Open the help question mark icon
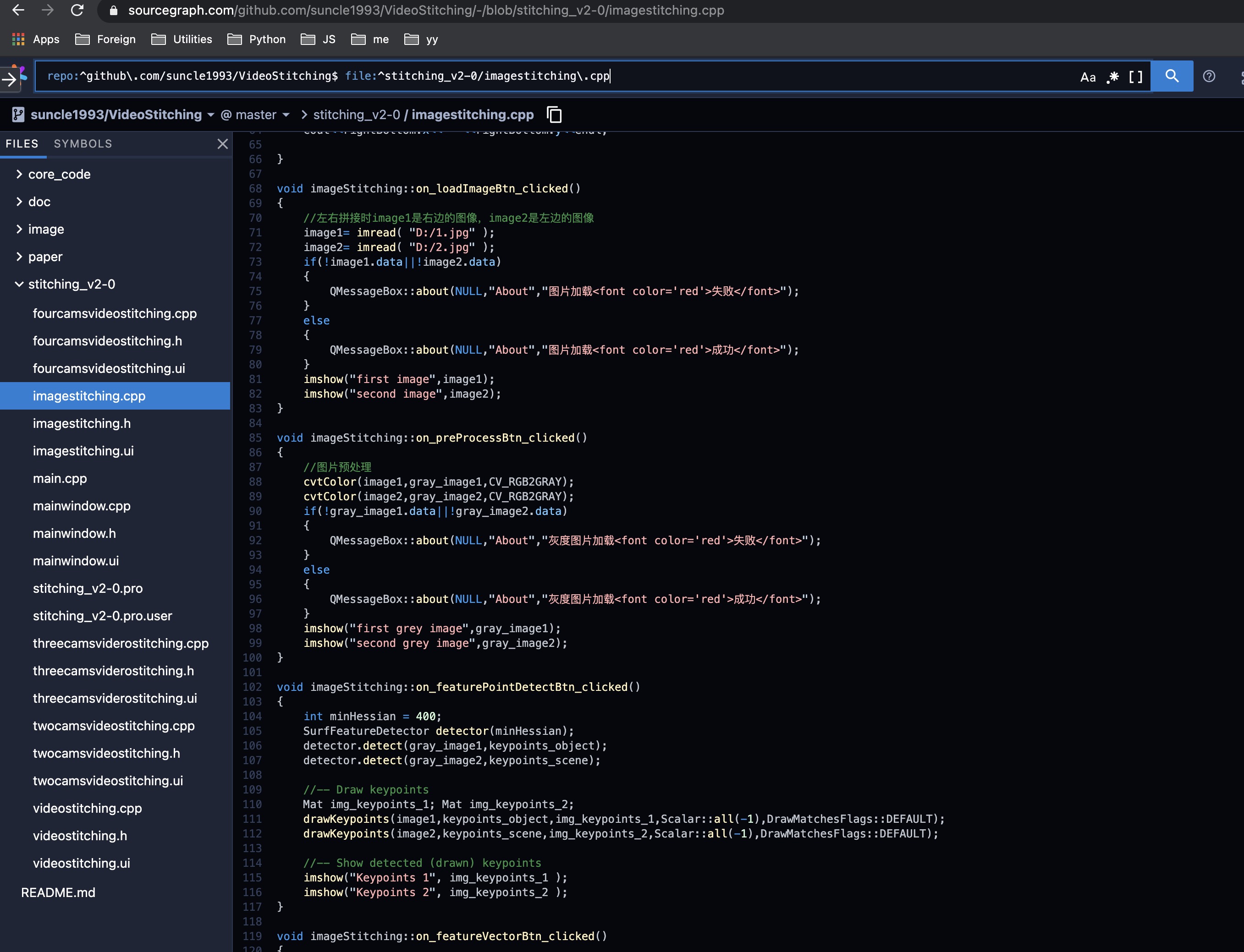Image resolution: width=1244 pixels, height=952 pixels. click(1209, 77)
